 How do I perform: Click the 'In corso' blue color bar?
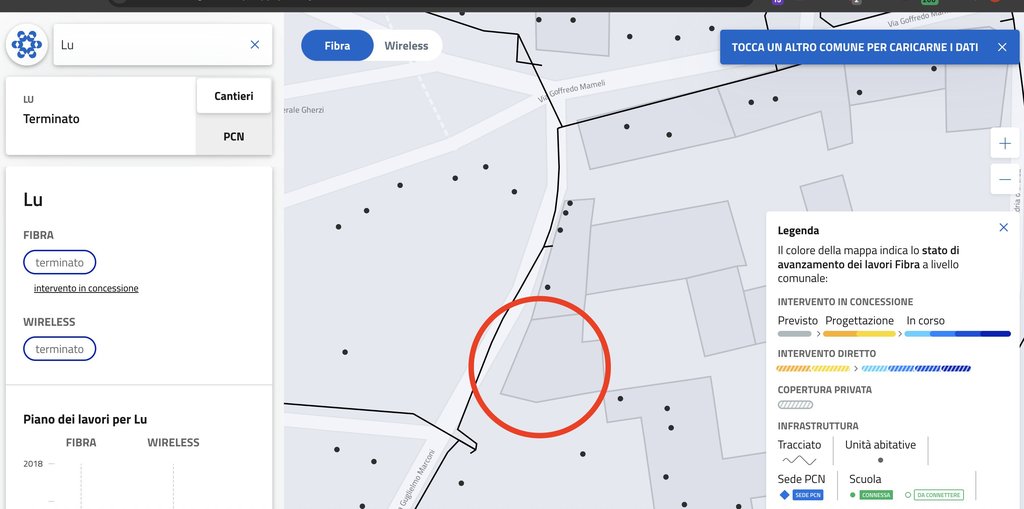(957, 334)
